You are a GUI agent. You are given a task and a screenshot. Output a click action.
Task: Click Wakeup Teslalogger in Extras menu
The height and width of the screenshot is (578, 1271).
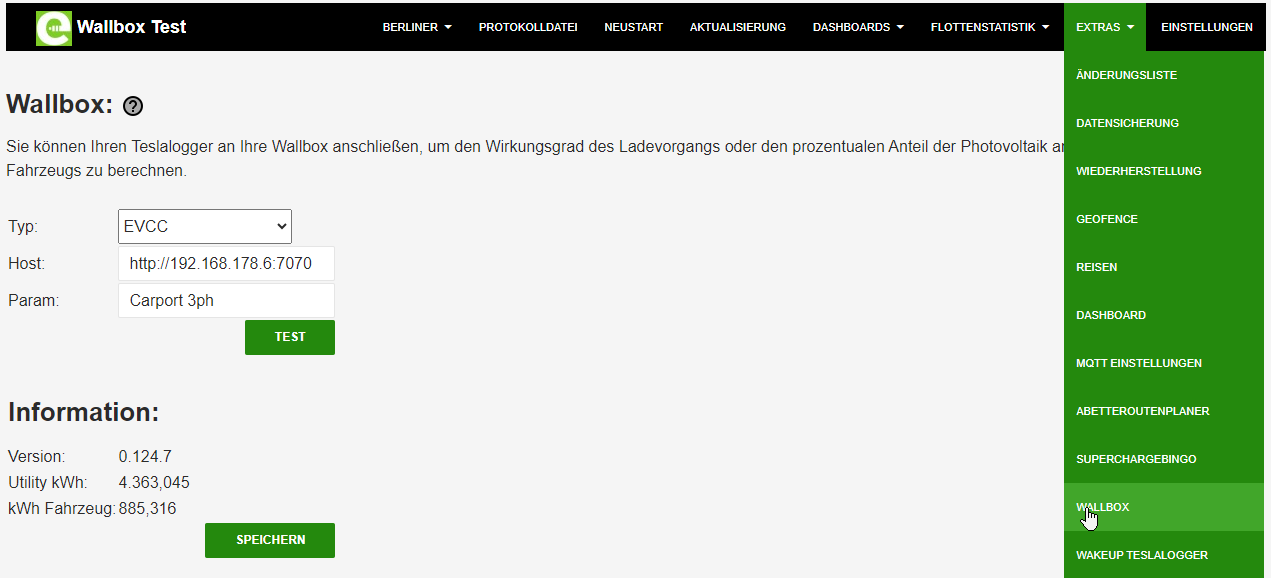pyautogui.click(x=1141, y=555)
